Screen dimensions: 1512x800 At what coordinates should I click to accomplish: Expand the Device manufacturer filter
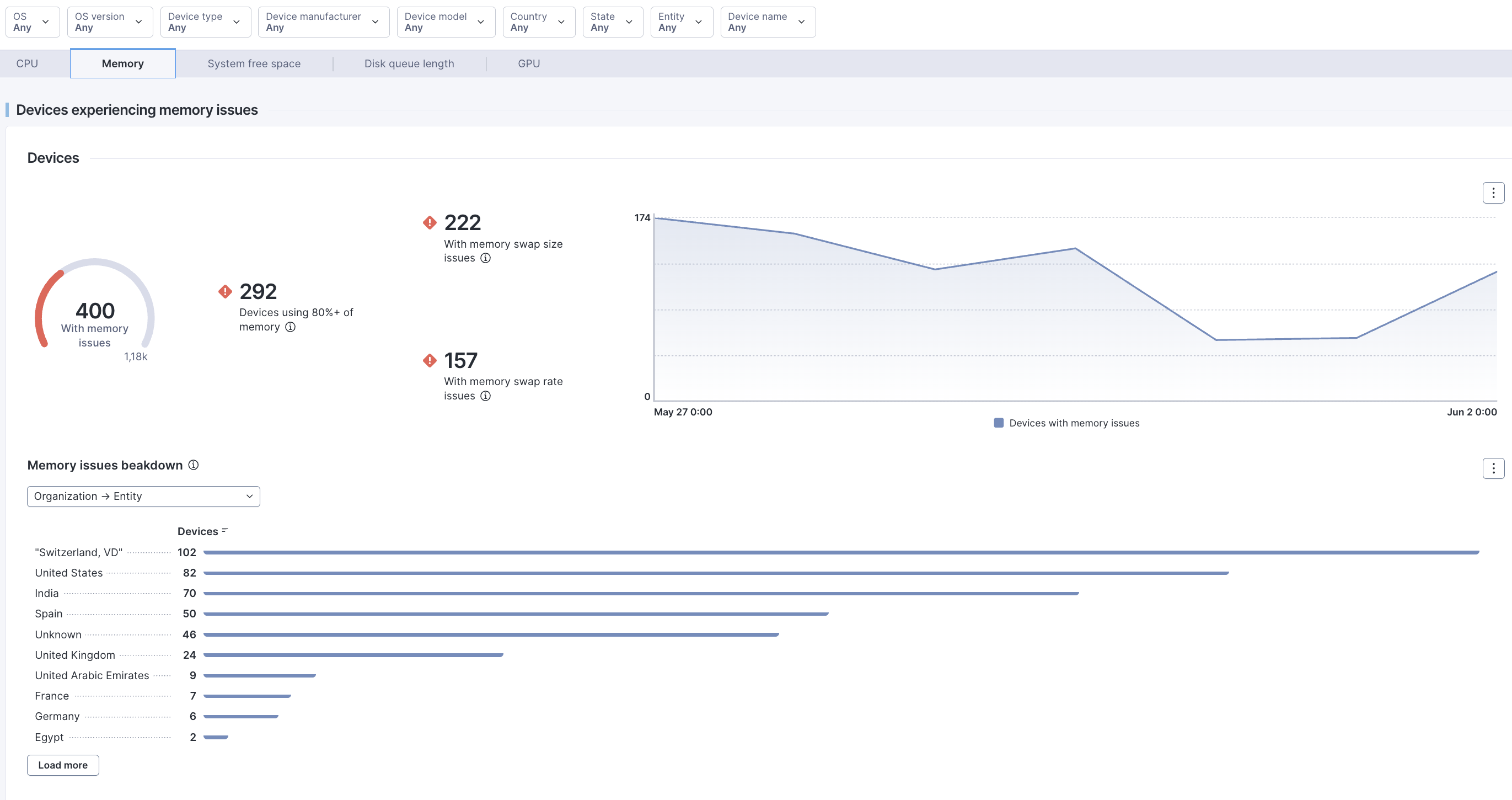click(323, 22)
